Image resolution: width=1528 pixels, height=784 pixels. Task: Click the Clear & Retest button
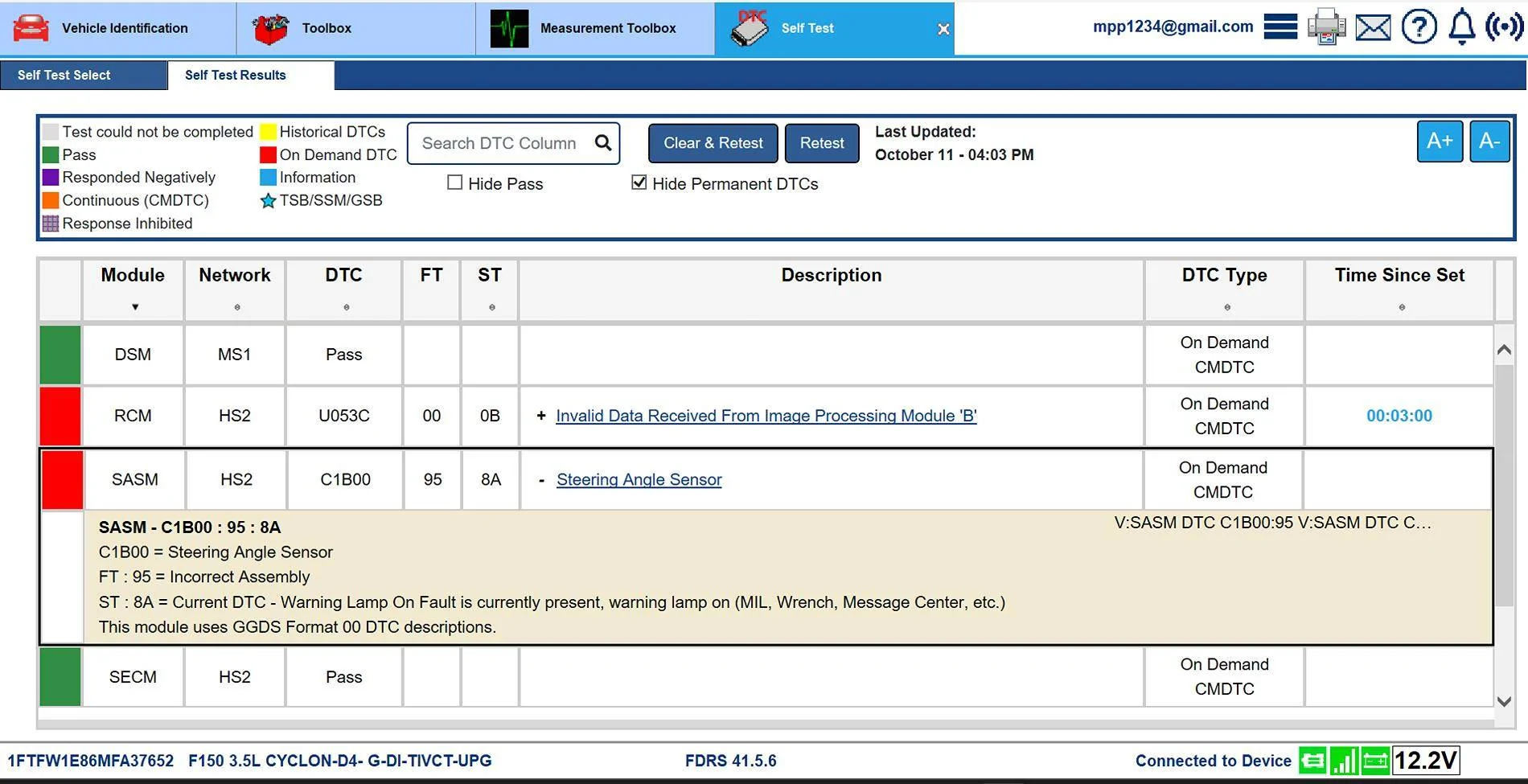pyautogui.click(x=713, y=143)
